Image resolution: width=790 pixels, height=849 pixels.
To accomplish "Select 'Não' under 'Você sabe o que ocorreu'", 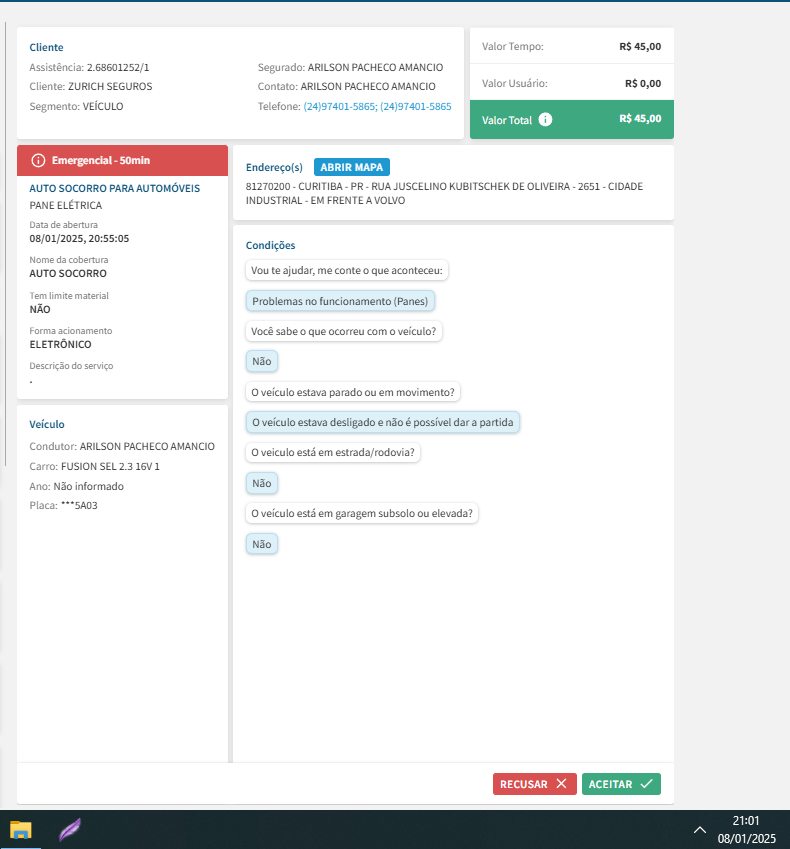I will coord(262,361).
